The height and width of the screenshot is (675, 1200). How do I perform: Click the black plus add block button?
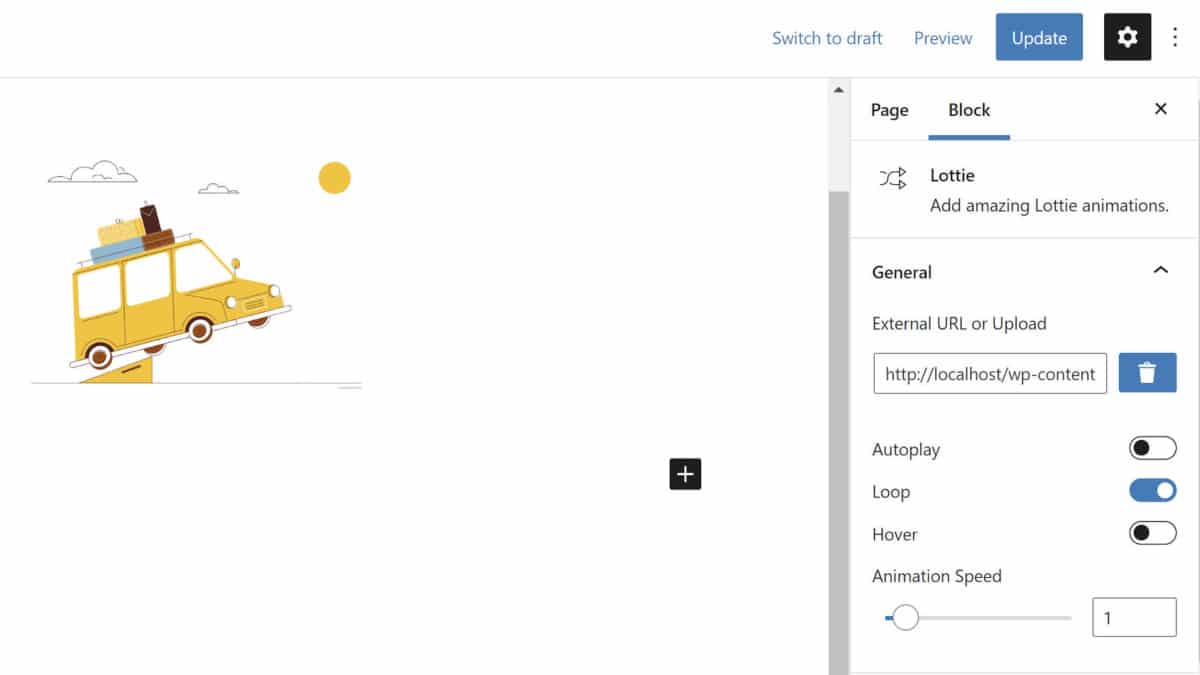click(685, 474)
